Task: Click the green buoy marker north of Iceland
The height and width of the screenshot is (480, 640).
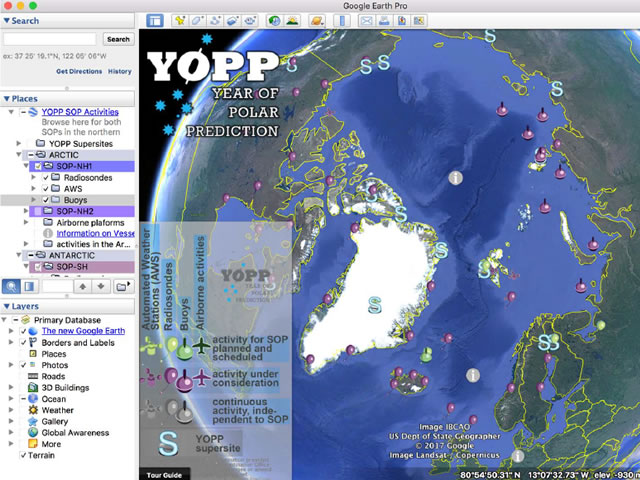Action: tap(426, 356)
